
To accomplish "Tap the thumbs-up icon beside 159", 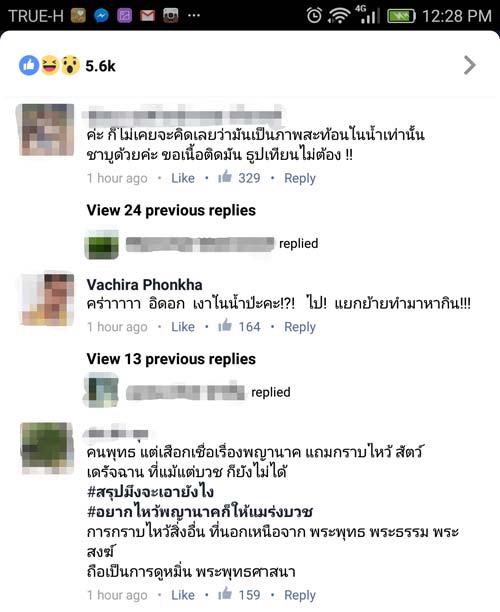I will point(225,594).
